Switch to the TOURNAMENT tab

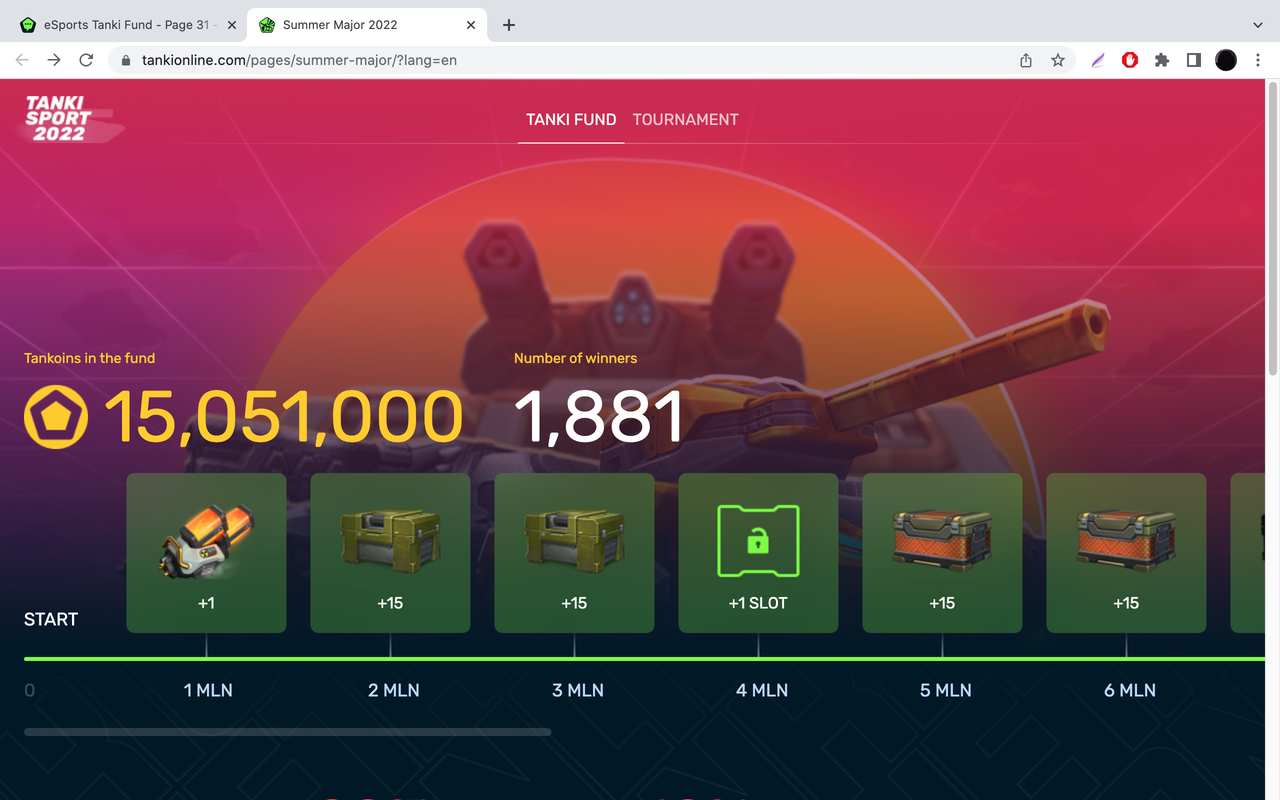(686, 119)
